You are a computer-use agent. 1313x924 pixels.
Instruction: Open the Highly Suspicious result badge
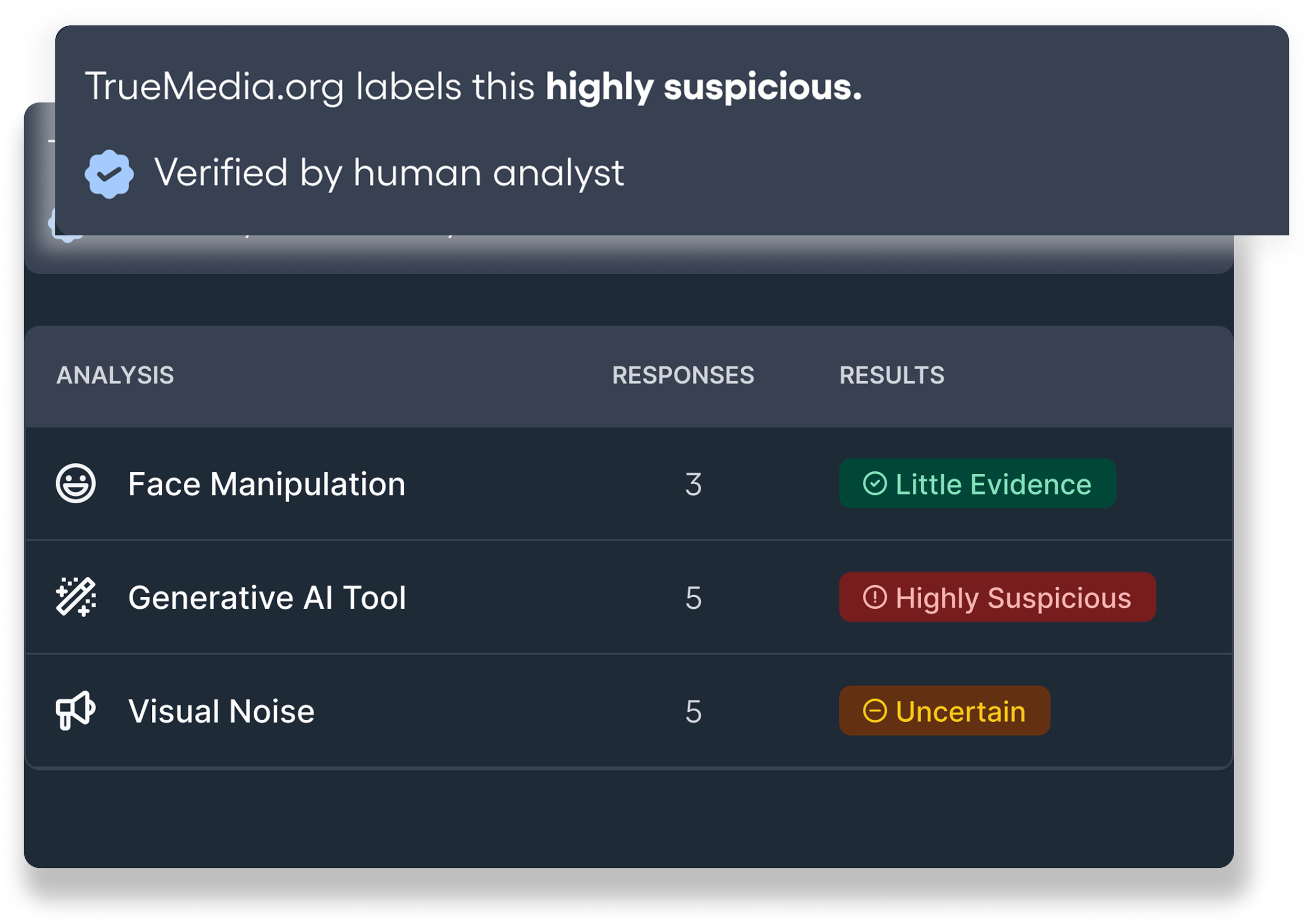pos(997,597)
